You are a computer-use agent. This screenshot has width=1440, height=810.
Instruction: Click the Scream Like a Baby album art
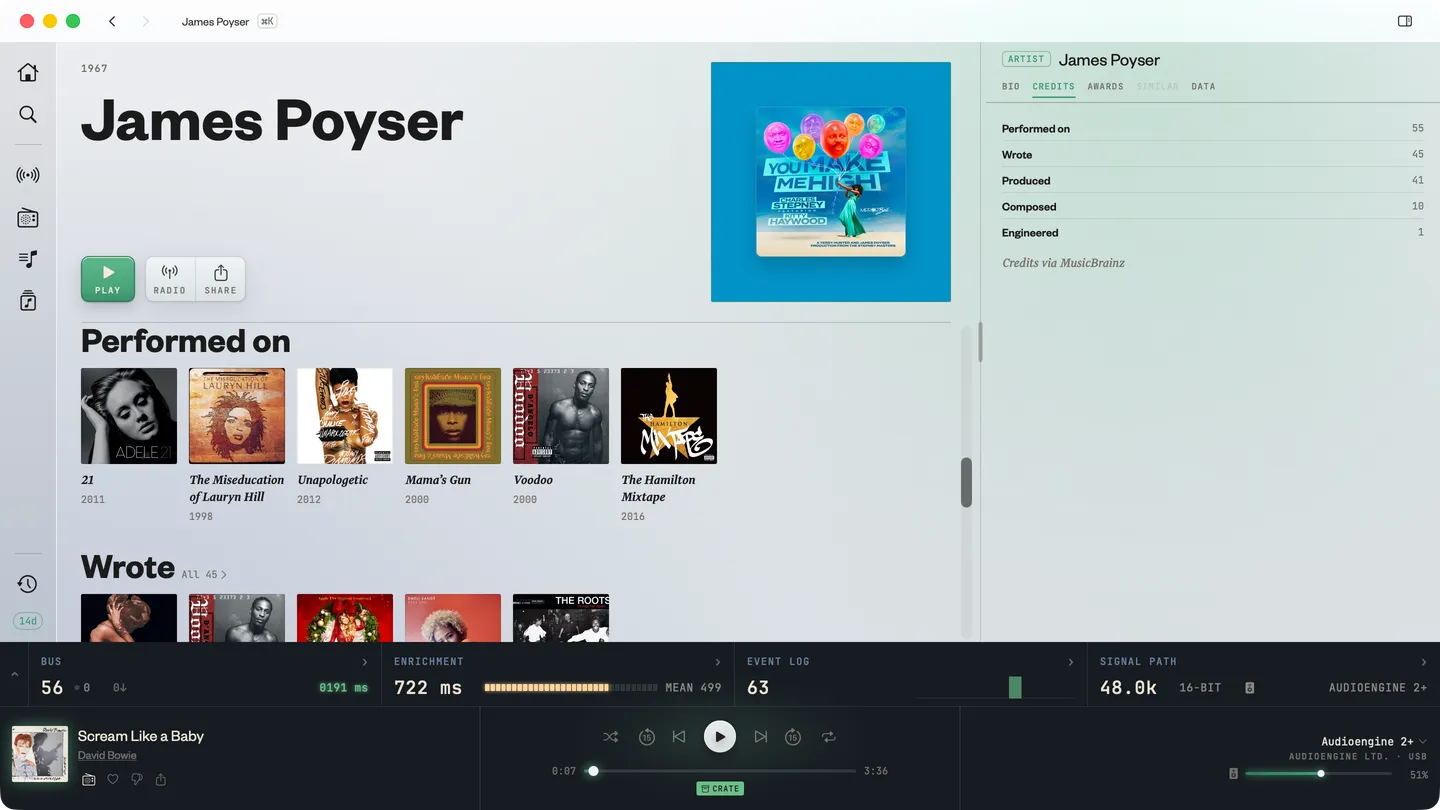tap(40, 754)
